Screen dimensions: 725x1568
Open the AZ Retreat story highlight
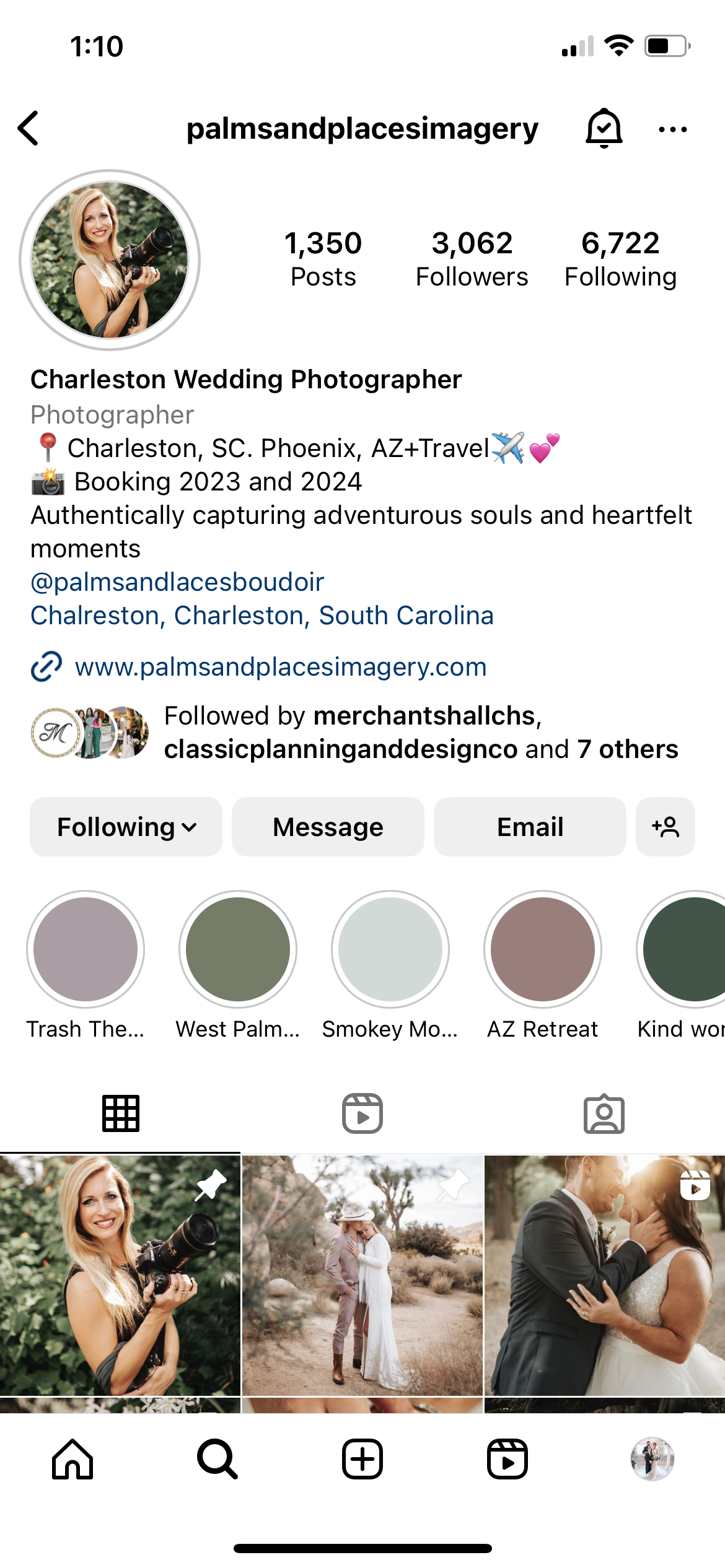[543, 965]
